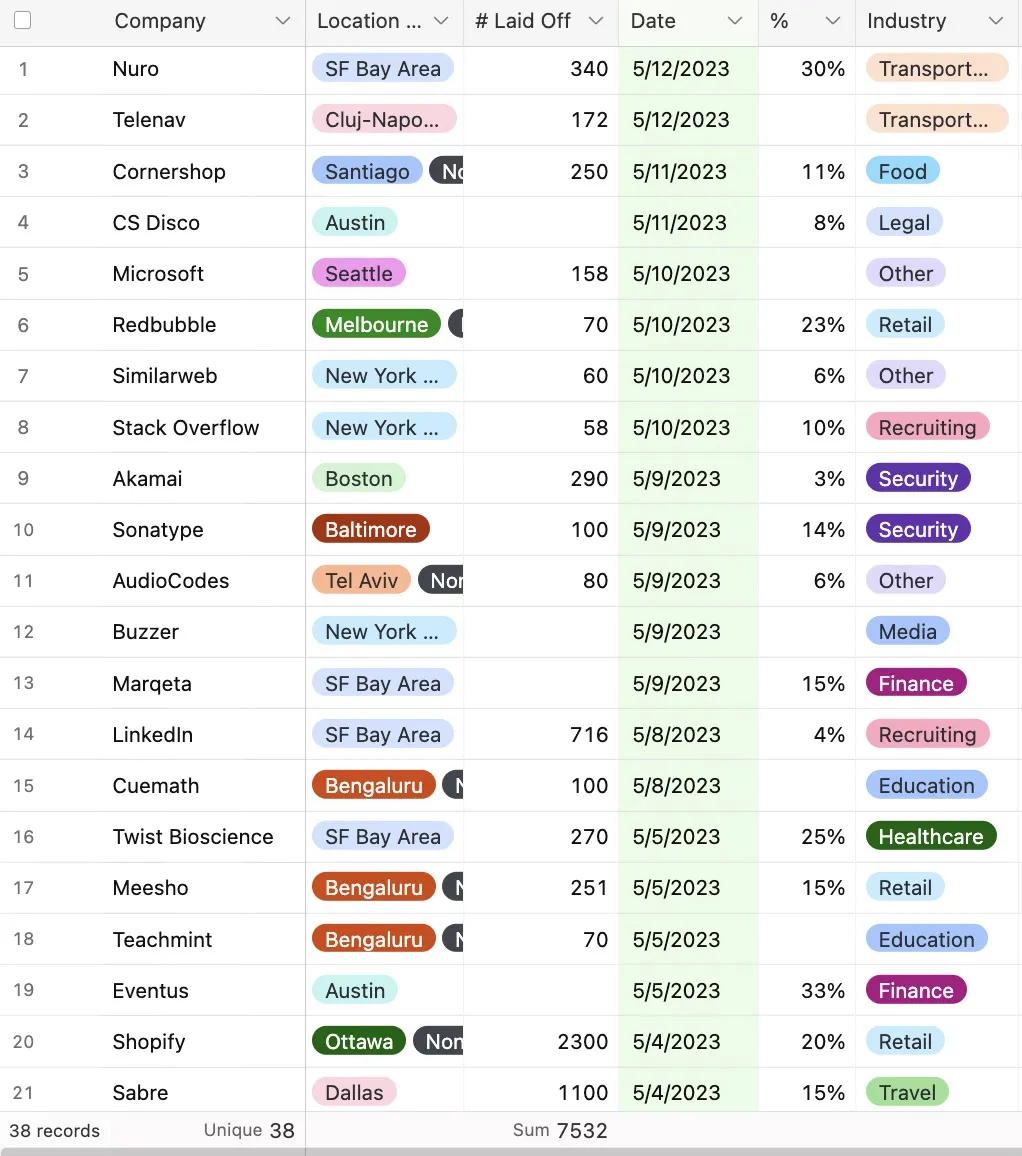Expand the Location column header chevron
Screen dimensions: 1022x1156
click(442, 21)
